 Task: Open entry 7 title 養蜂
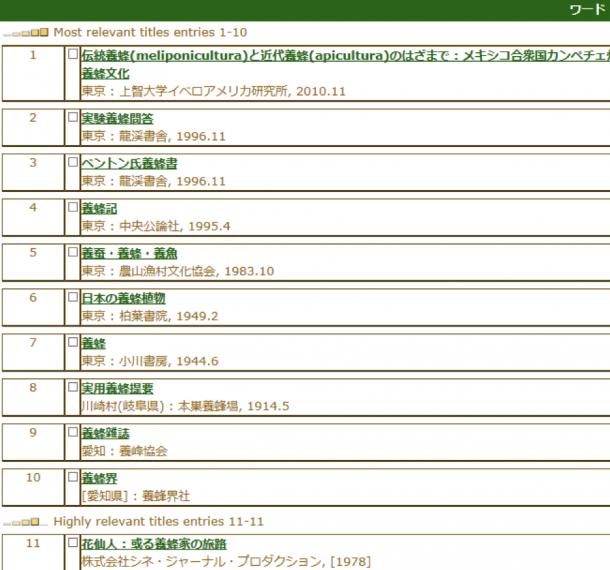(x=93, y=344)
